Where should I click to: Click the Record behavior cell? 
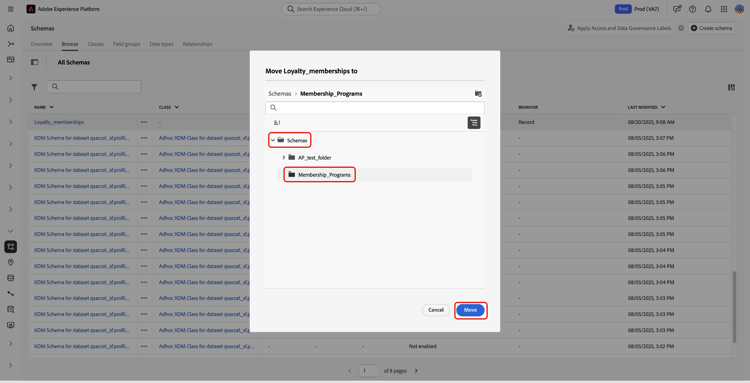526,122
